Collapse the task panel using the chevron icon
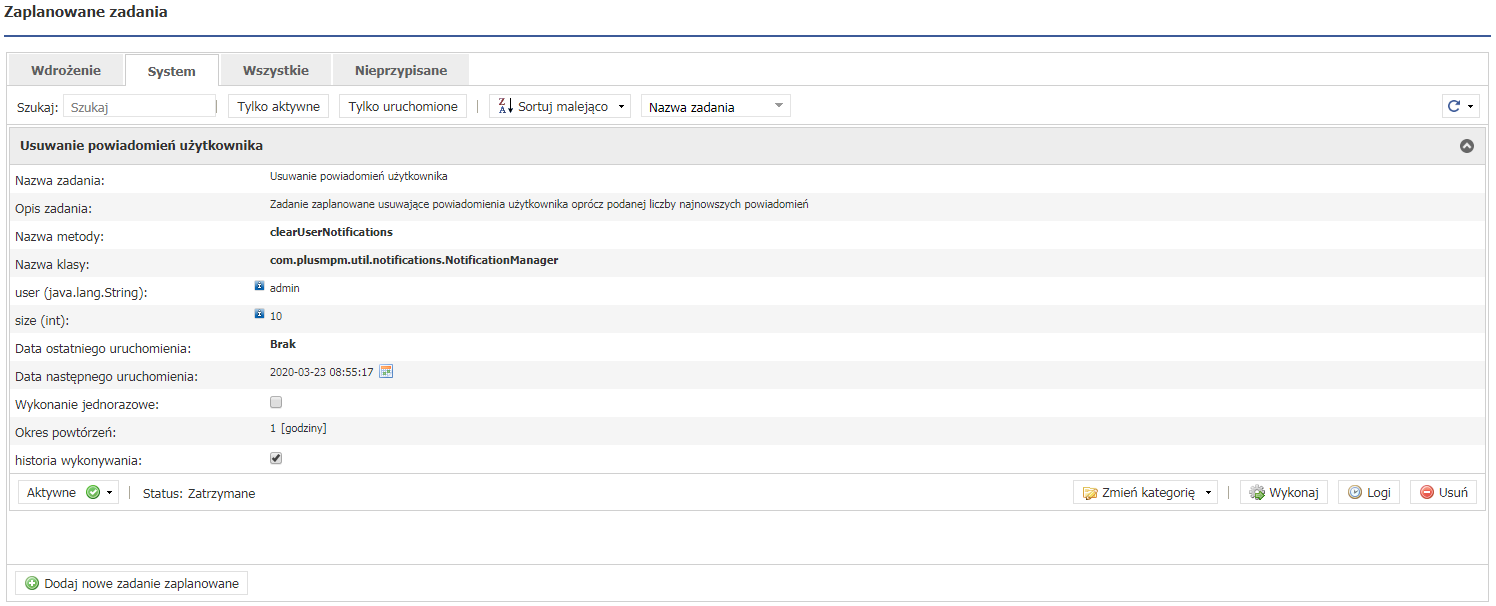Image resolution: width=1496 pixels, height=606 pixels. coord(1467,146)
